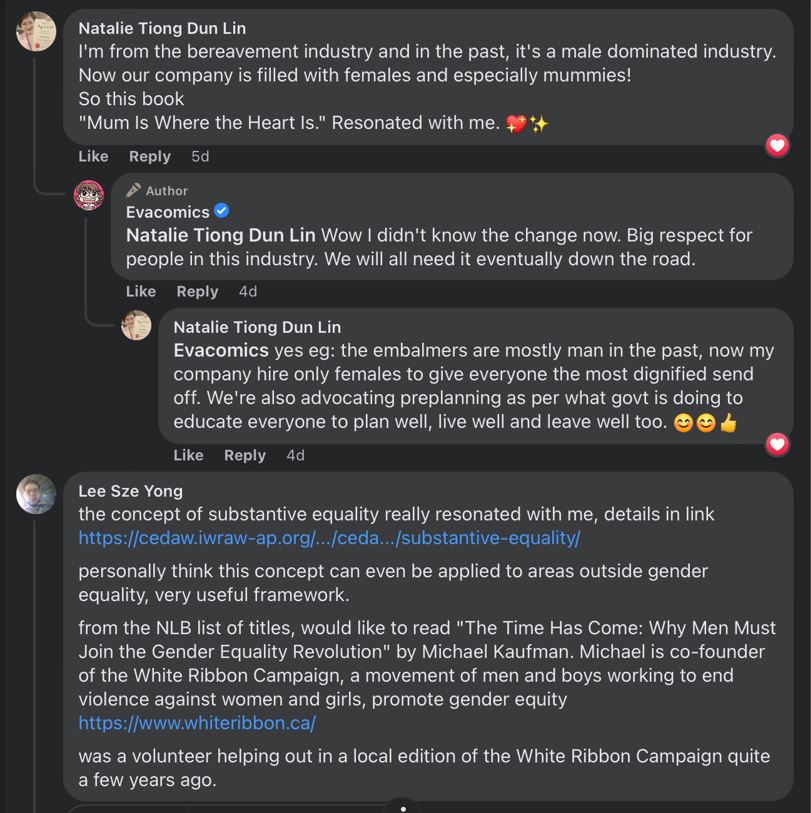Open the cedaw.iwraw-ap.org substantive-equality link
Screen dimensions: 811x813
[329, 538]
